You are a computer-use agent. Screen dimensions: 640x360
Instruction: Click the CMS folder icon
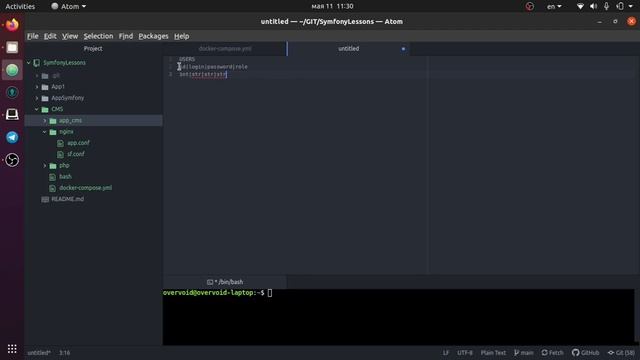(45, 109)
